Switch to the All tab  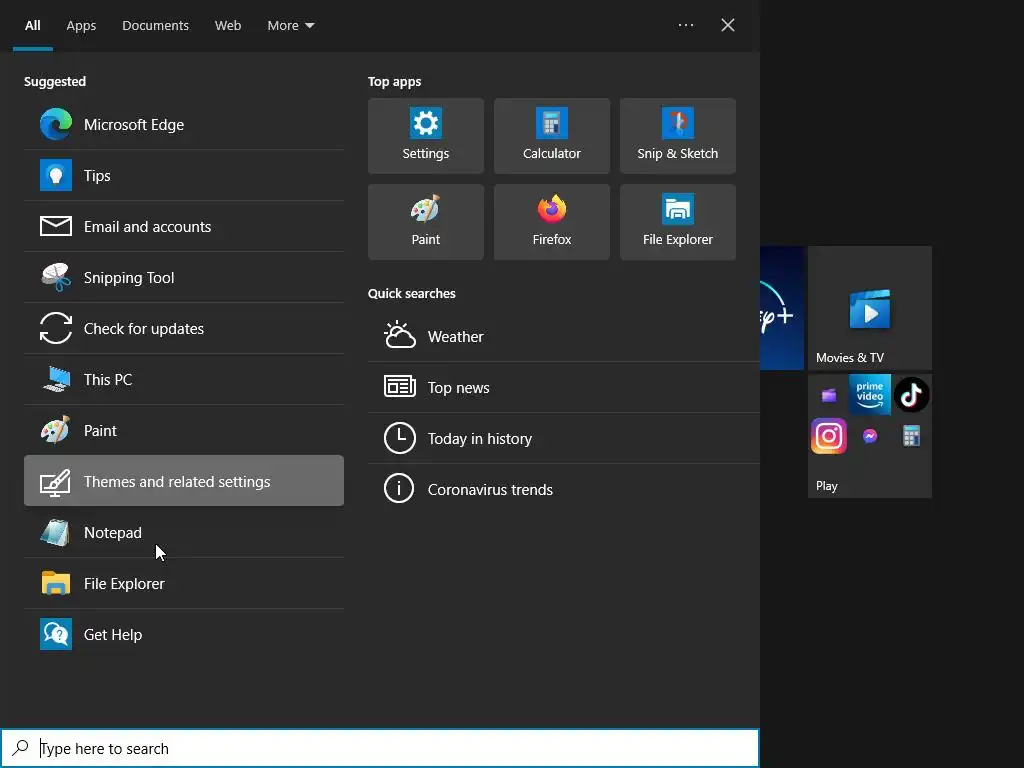click(x=33, y=25)
